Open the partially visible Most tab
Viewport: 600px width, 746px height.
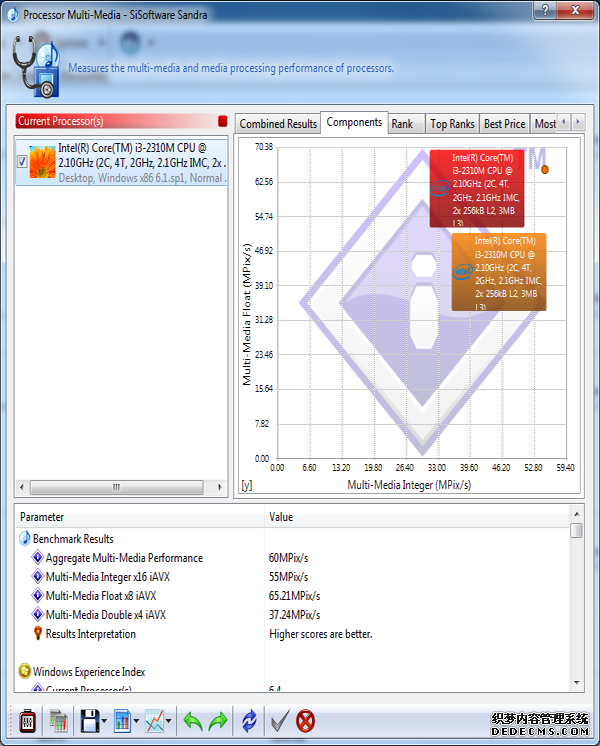click(x=544, y=124)
